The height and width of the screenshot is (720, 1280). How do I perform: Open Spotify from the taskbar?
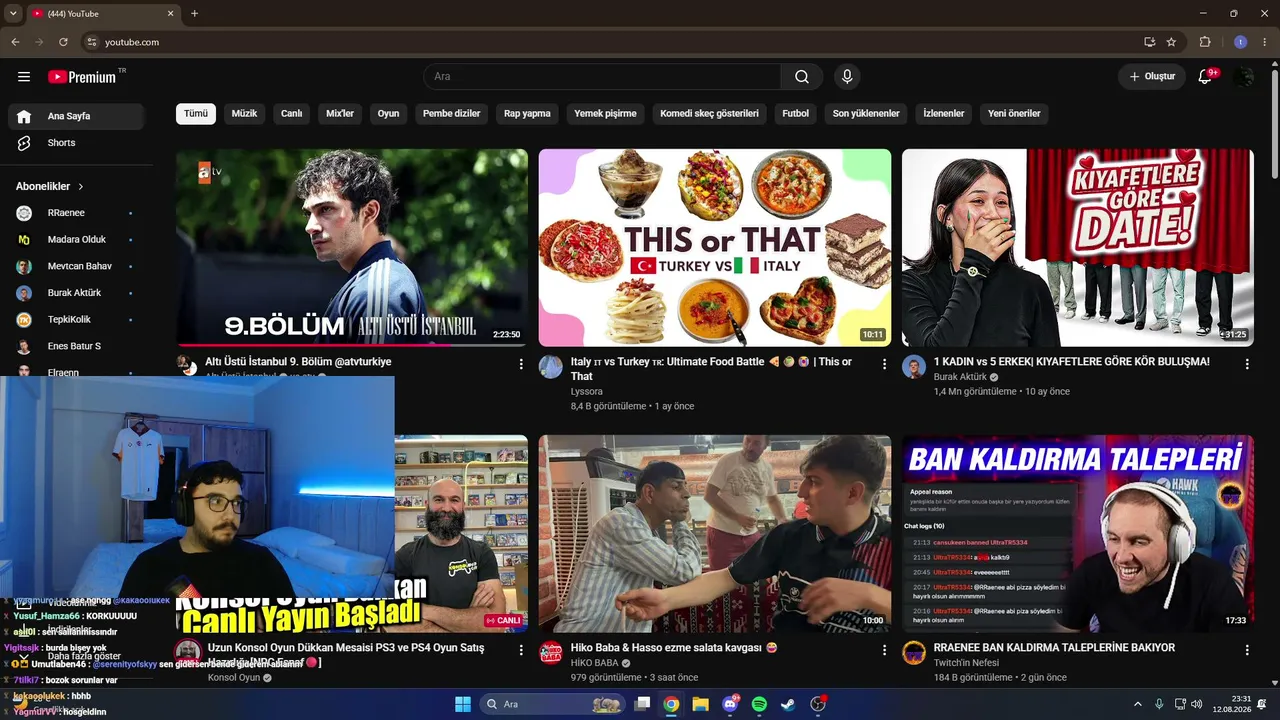(759, 704)
